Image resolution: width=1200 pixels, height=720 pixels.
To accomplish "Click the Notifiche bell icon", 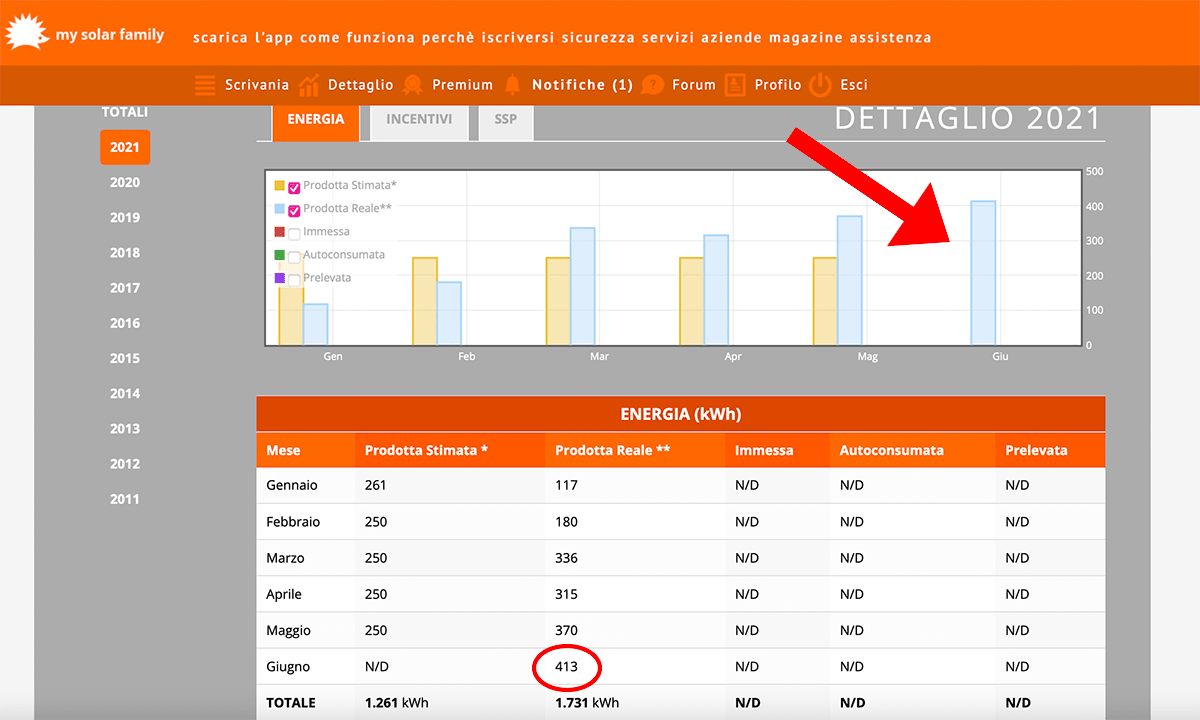I will (x=513, y=85).
